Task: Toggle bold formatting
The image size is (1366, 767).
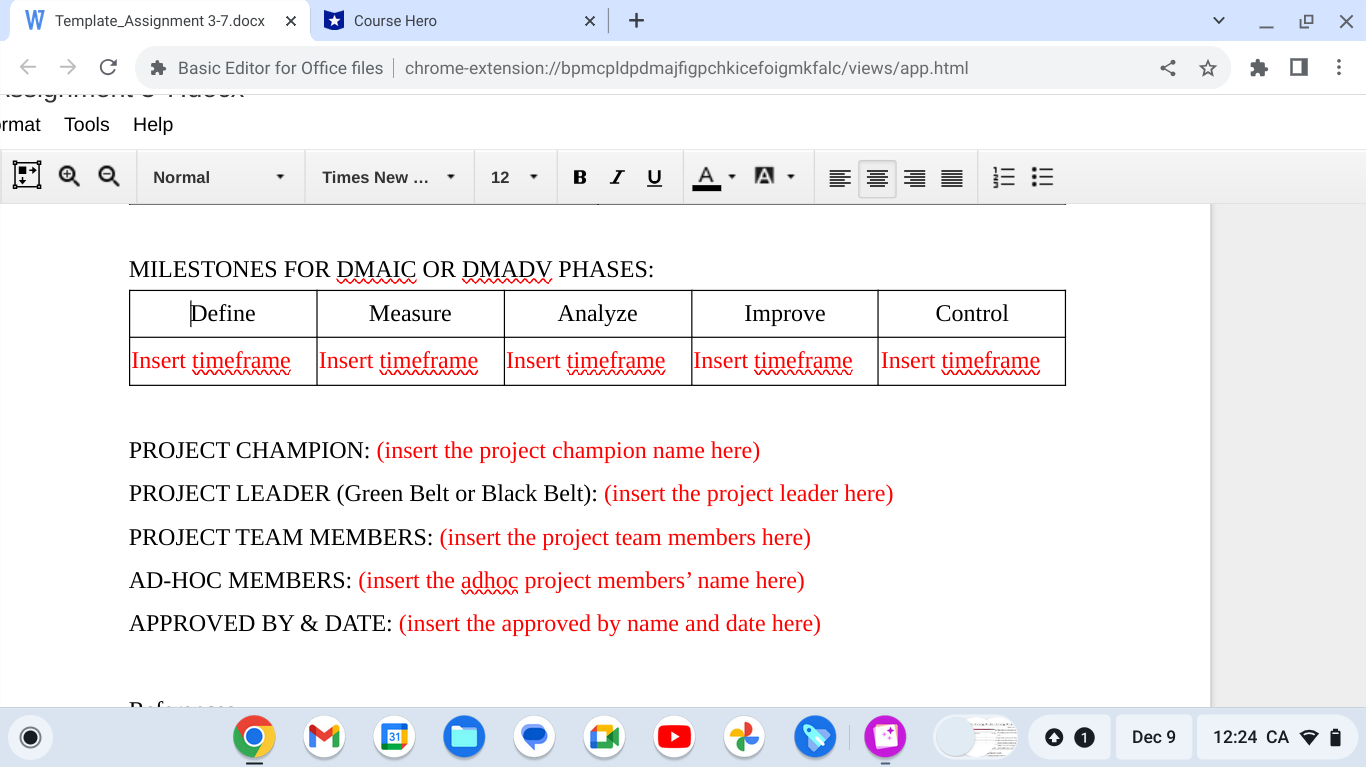Action: (x=580, y=177)
